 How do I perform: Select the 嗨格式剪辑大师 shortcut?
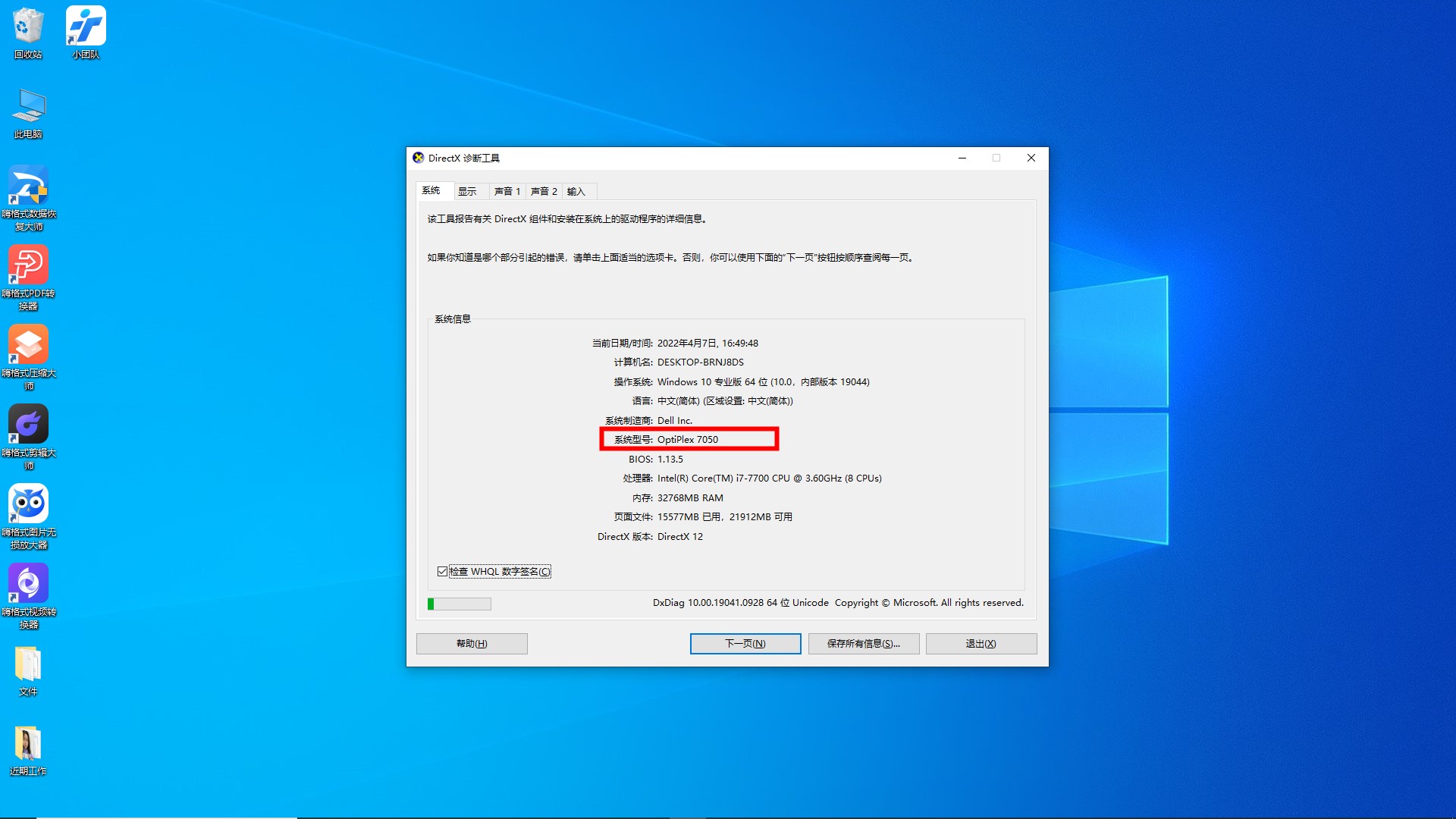[28, 437]
